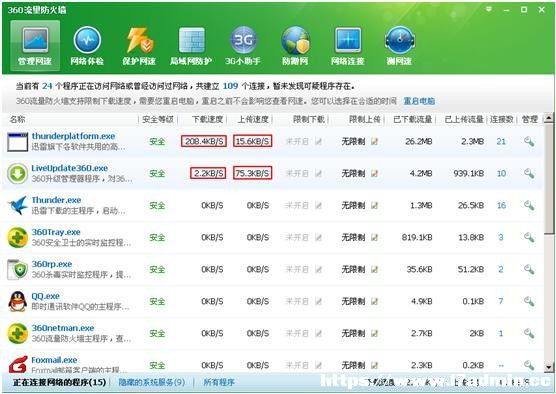Sort list by 连接数 column header
The height and width of the screenshot is (394, 556).
502,120
